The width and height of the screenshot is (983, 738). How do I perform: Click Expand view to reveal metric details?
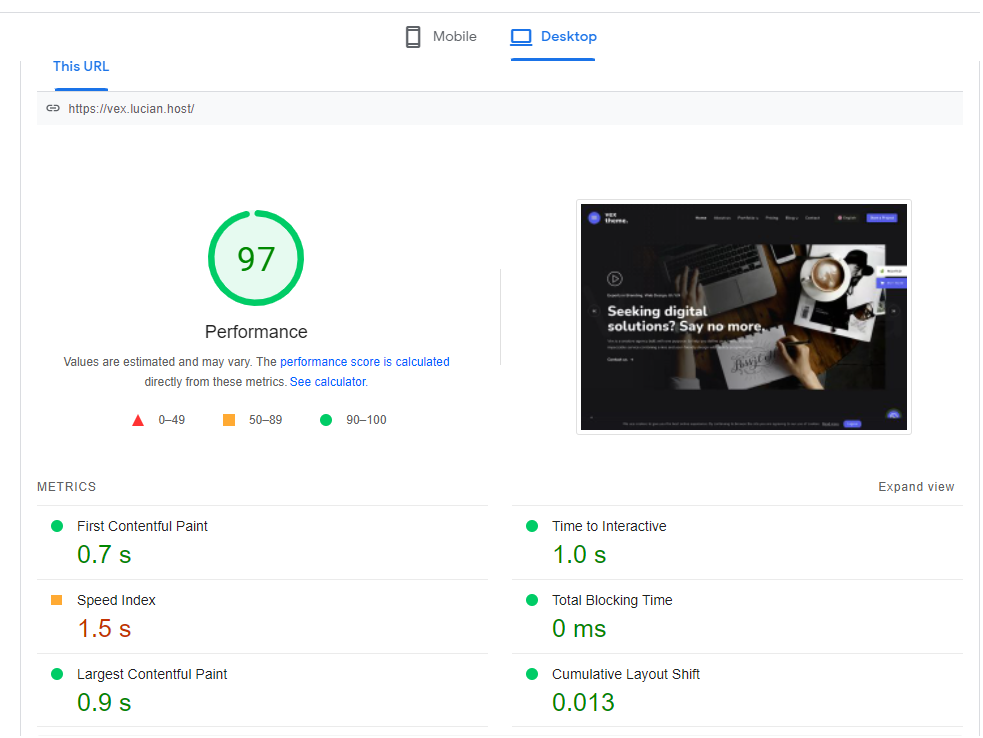tap(916, 486)
